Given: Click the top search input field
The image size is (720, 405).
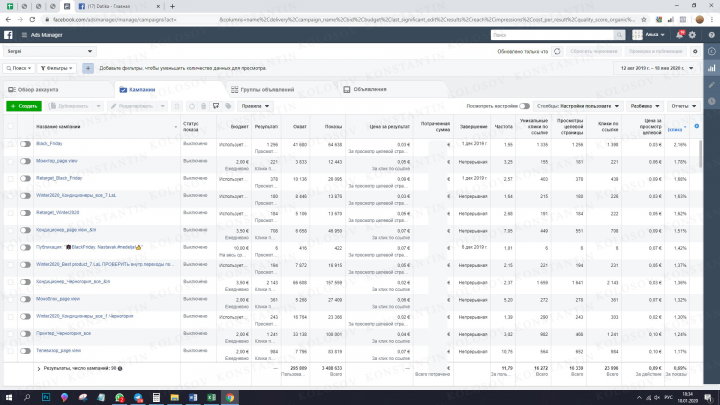Looking at the screenshot, I should [552, 35].
